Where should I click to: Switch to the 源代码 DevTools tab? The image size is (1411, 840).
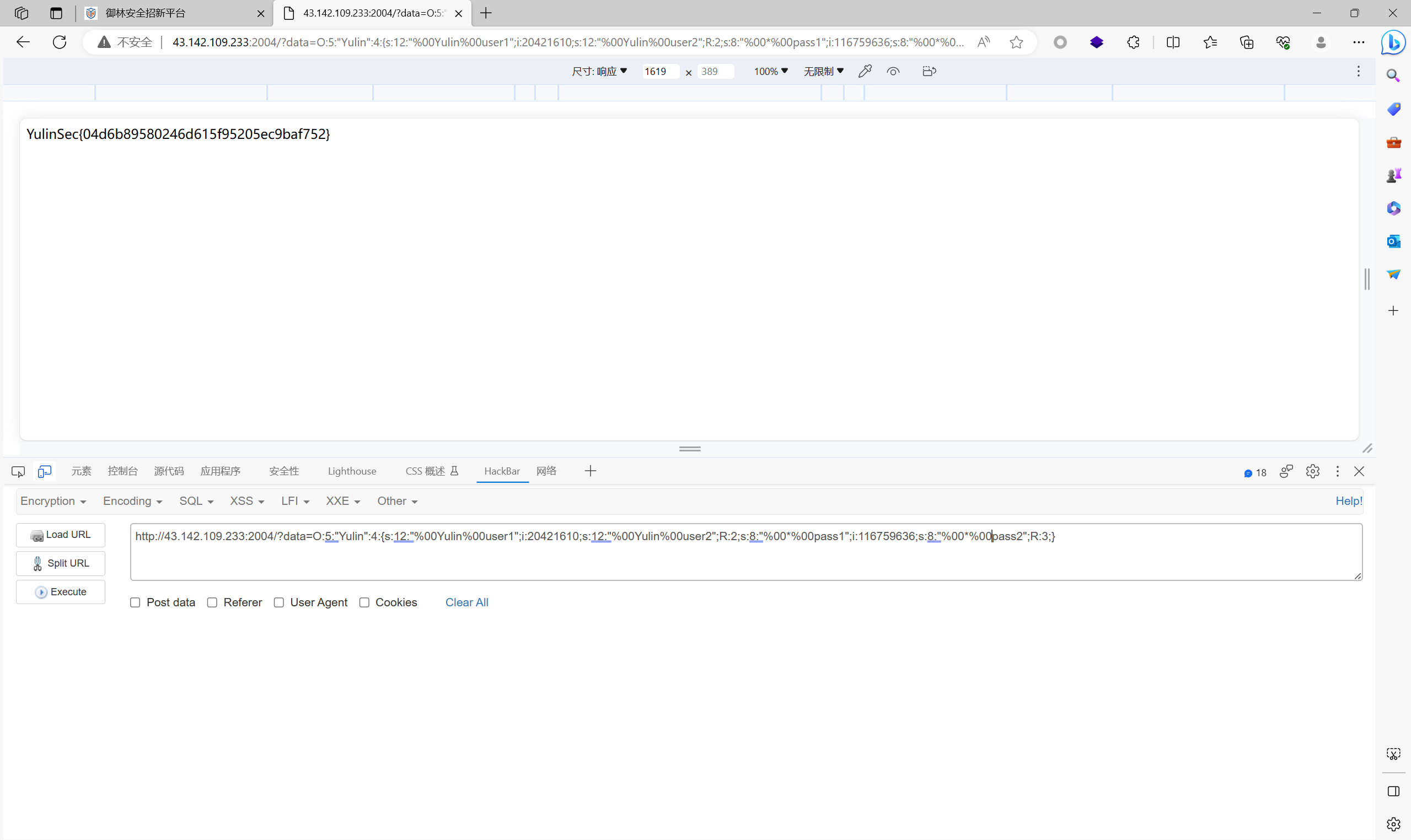click(x=169, y=471)
